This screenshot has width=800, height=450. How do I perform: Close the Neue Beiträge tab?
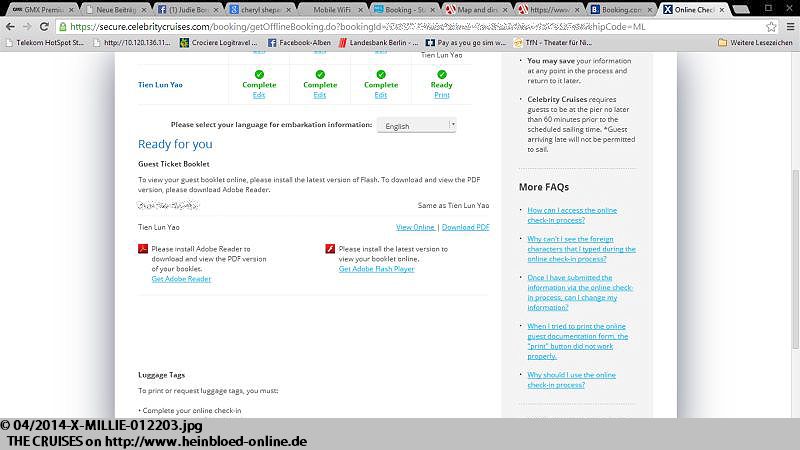point(144,10)
